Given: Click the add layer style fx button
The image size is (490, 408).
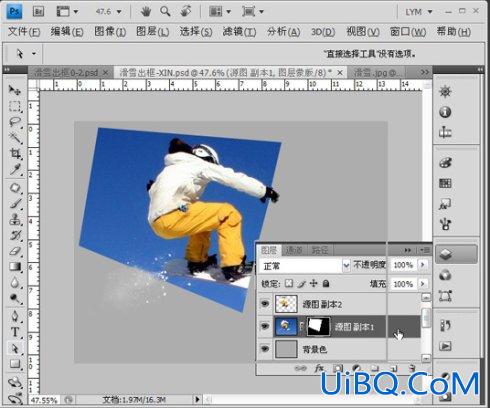Looking at the screenshot, I should 319,368.
